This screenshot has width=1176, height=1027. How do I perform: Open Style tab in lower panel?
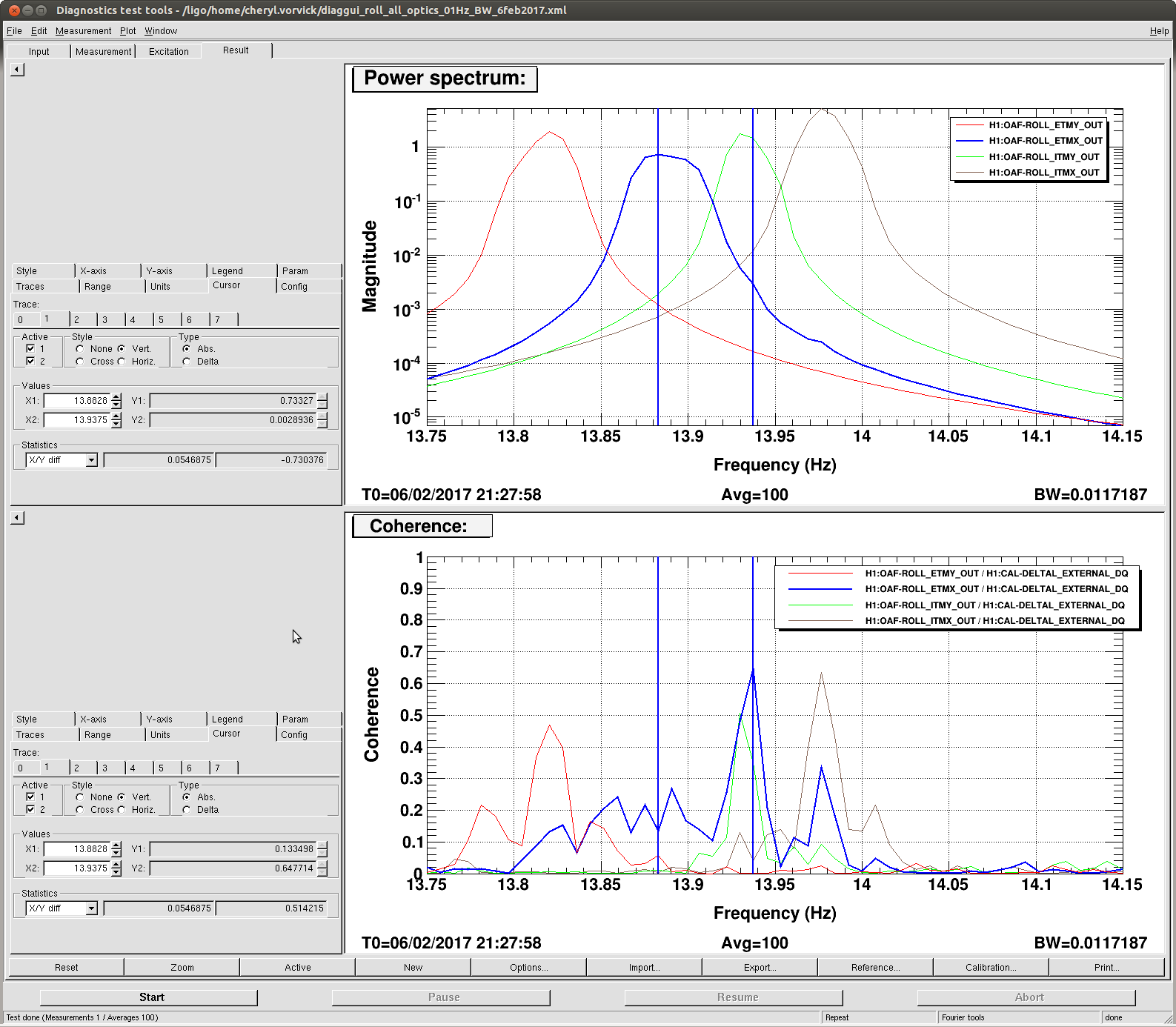click(x=42, y=719)
